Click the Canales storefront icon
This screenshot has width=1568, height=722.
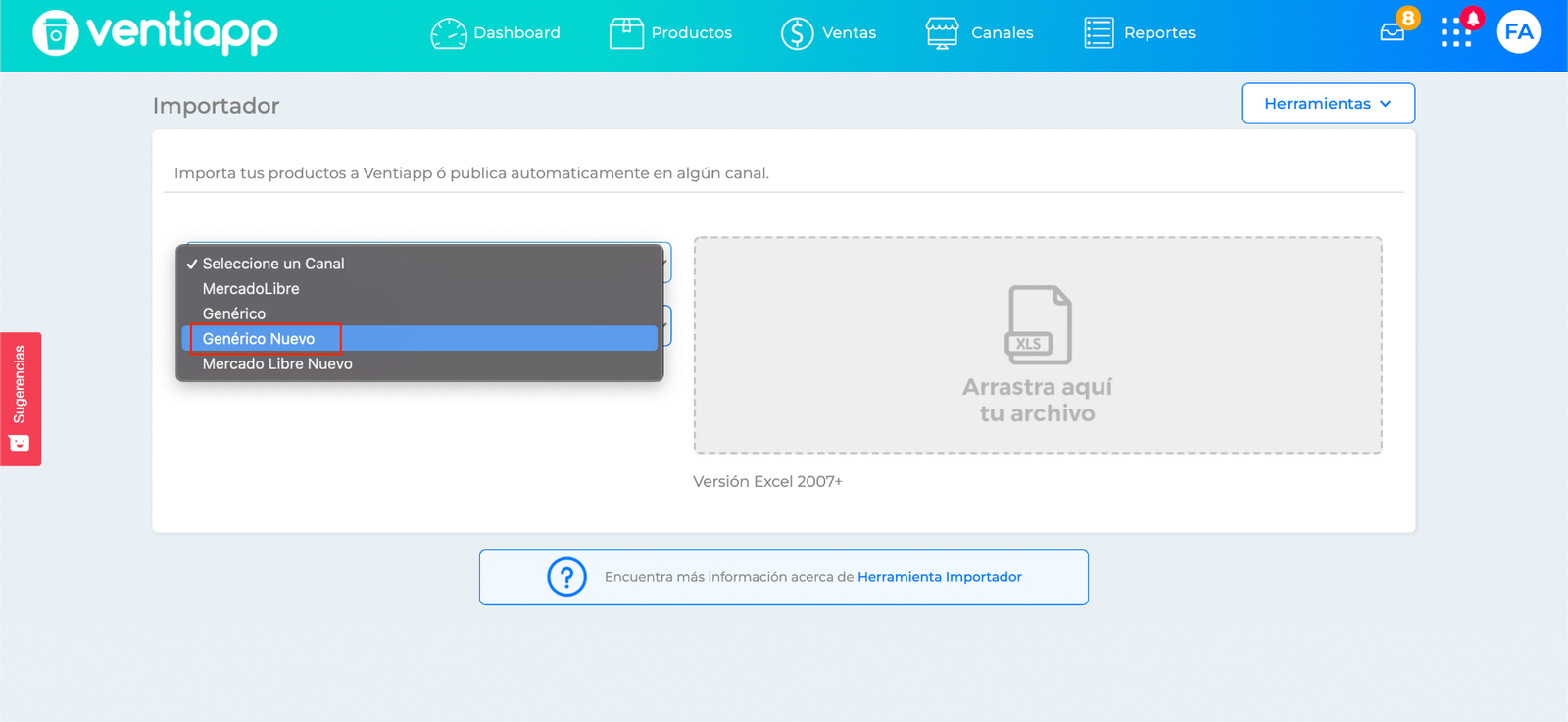pos(942,33)
